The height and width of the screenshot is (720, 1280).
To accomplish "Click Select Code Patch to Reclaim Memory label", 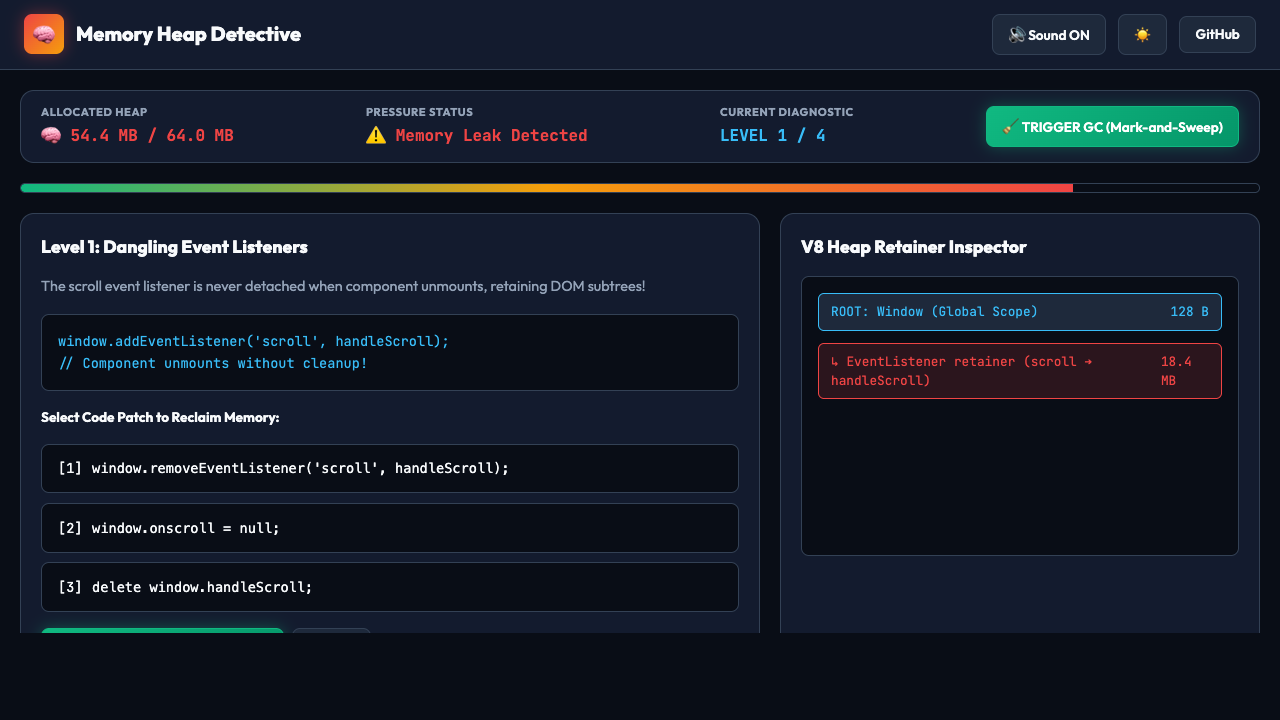I will tap(160, 417).
